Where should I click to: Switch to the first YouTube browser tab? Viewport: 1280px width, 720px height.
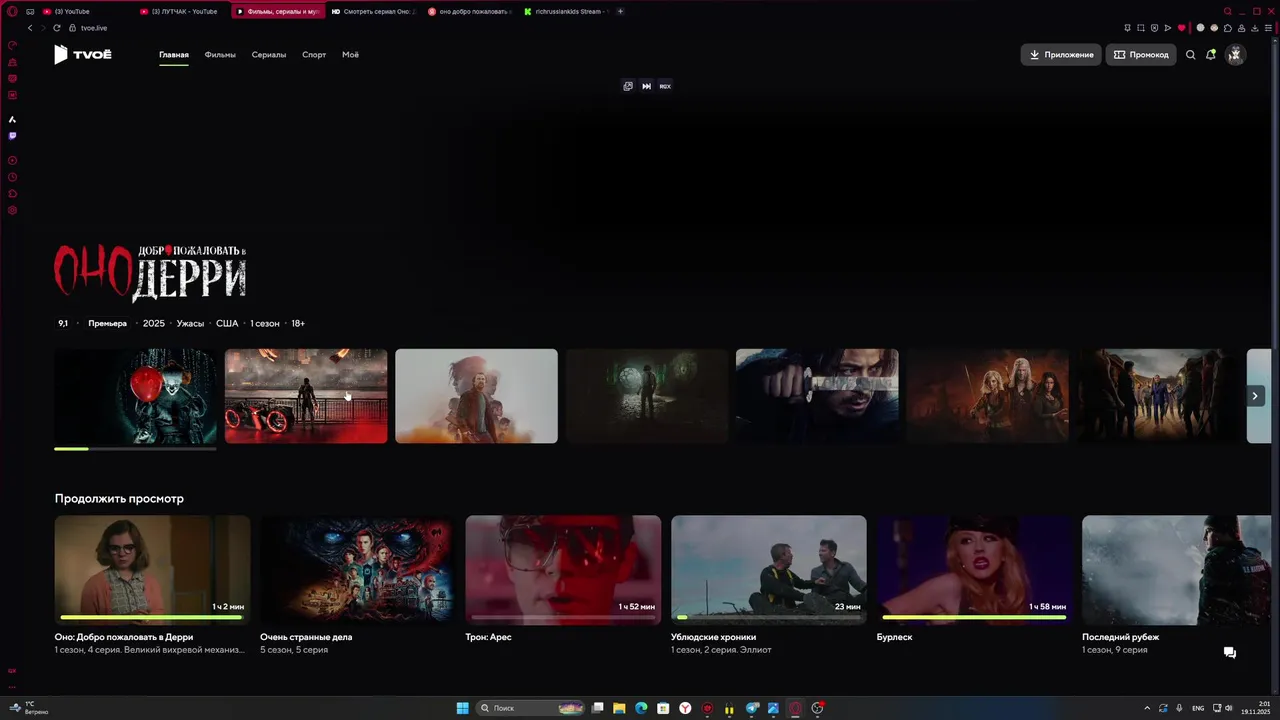[x=84, y=11]
